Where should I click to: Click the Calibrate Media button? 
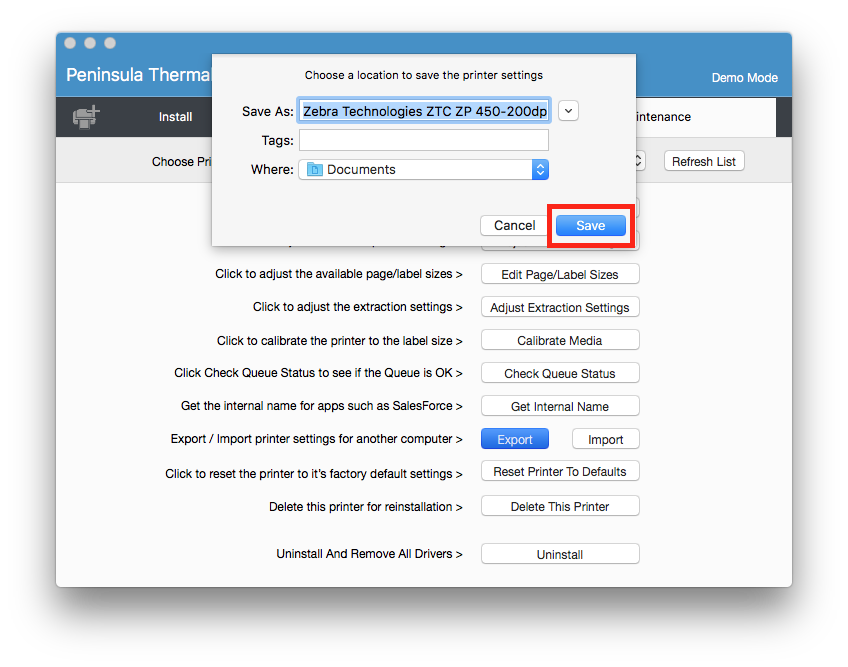pyautogui.click(x=560, y=340)
